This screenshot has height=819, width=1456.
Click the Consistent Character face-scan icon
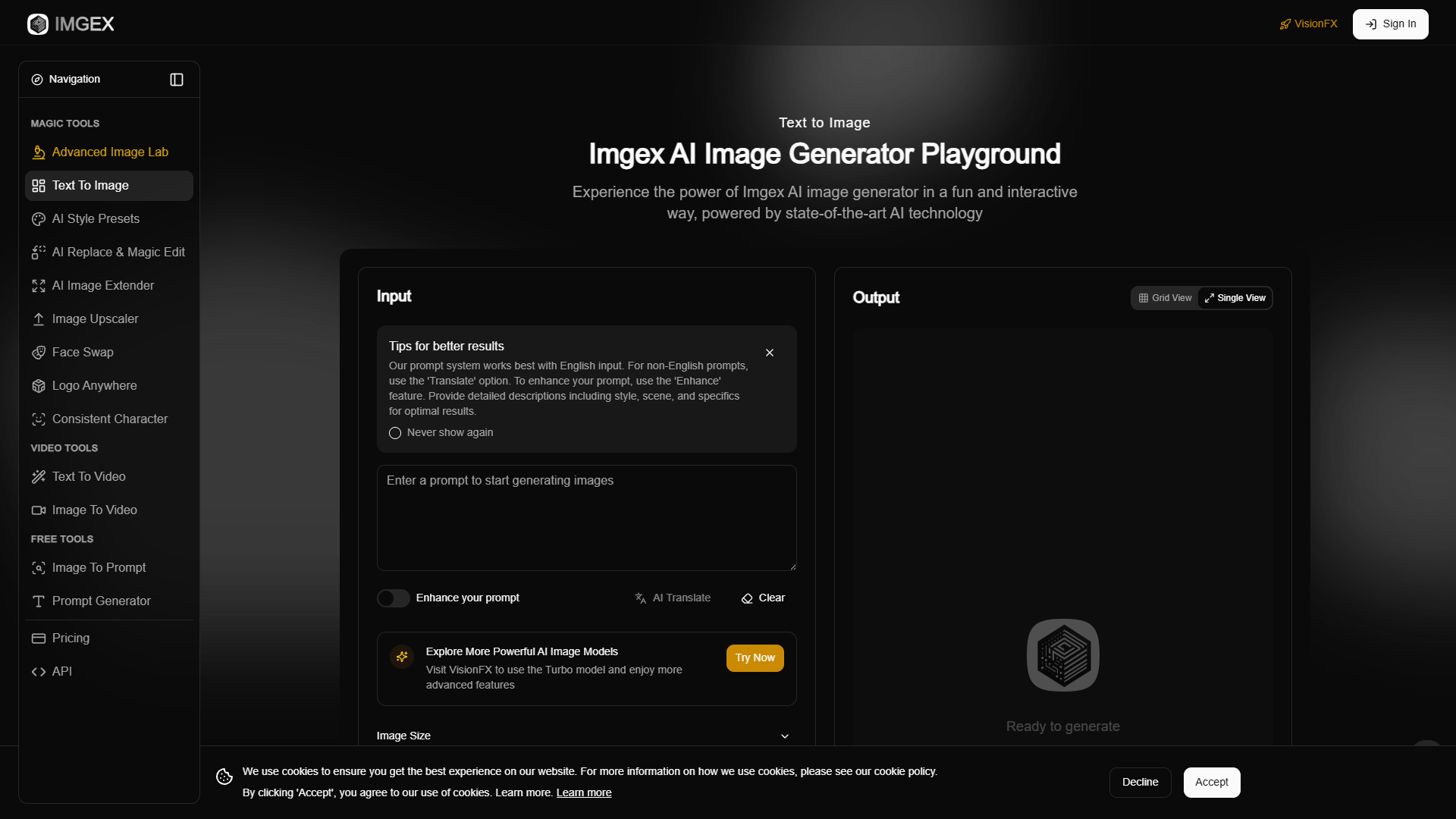[39, 419]
